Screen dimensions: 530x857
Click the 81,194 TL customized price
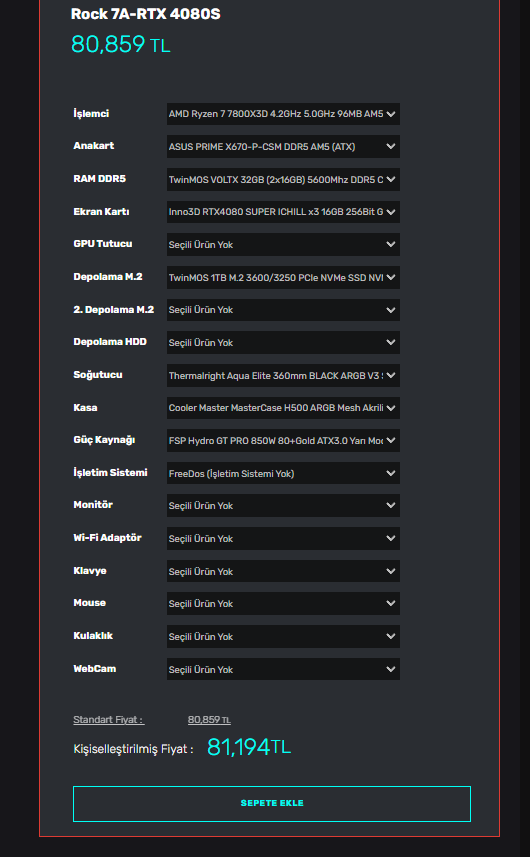tap(249, 747)
